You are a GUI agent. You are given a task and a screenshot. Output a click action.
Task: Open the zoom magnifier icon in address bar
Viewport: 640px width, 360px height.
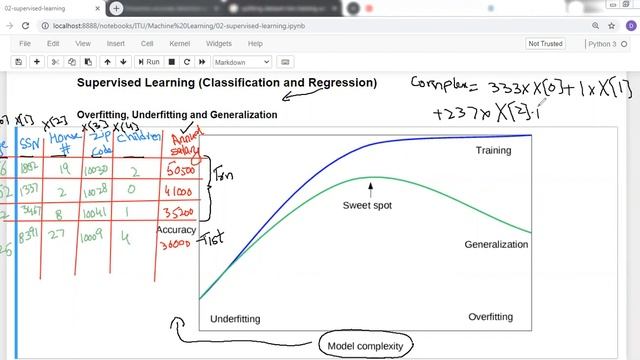(596, 26)
